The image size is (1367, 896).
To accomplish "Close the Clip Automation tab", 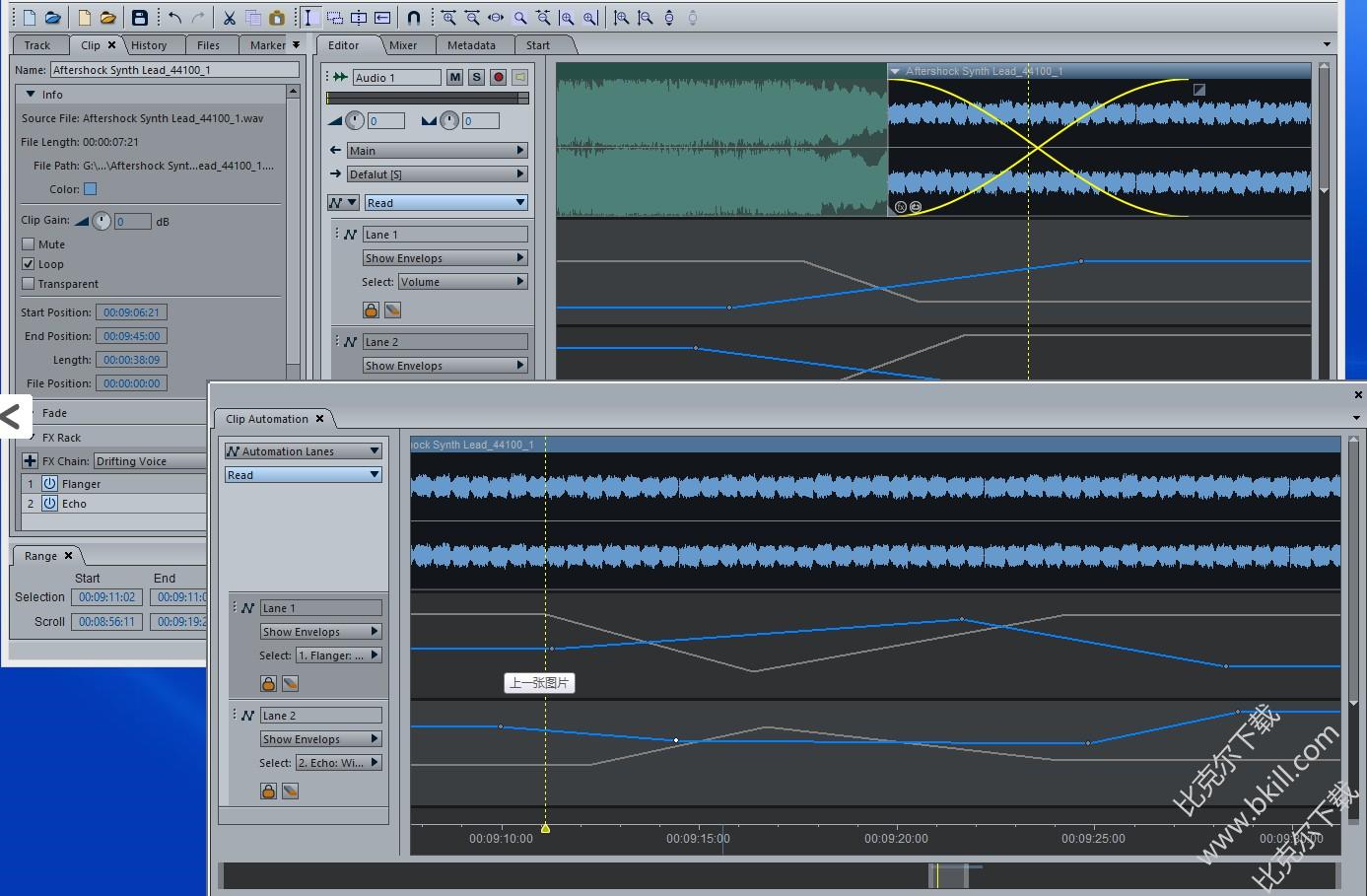I will pyautogui.click(x=319, y=418).
